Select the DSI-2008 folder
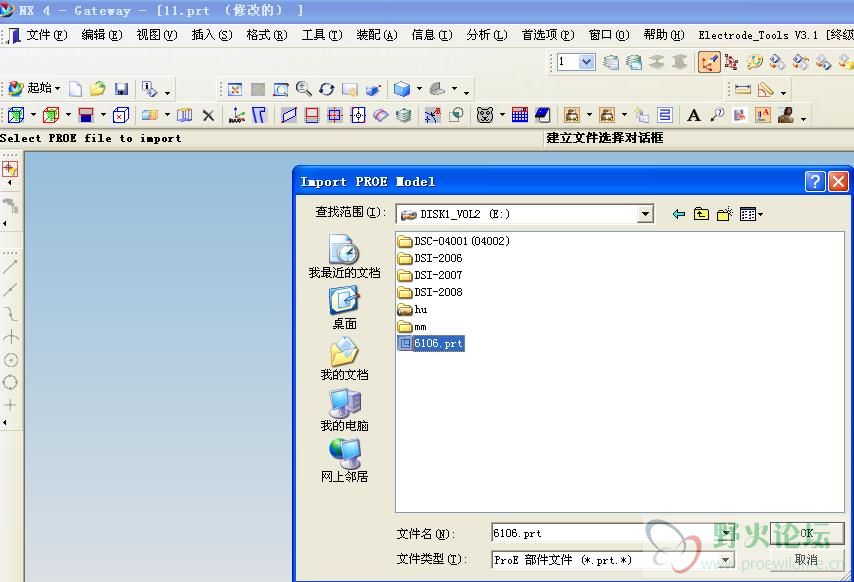This screenshot has width=854, height=582. (430, 292)
